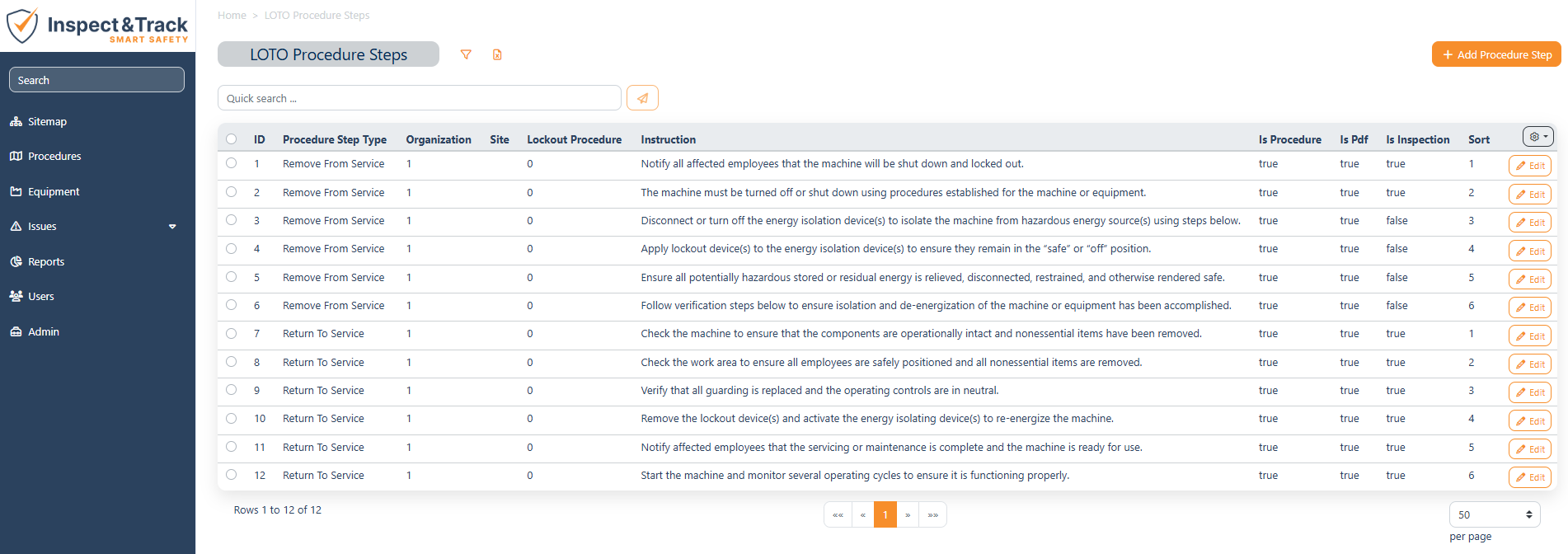Go to Equipment section
The height and width of the screenshot is (554, 1568).
tap(54, 191)
